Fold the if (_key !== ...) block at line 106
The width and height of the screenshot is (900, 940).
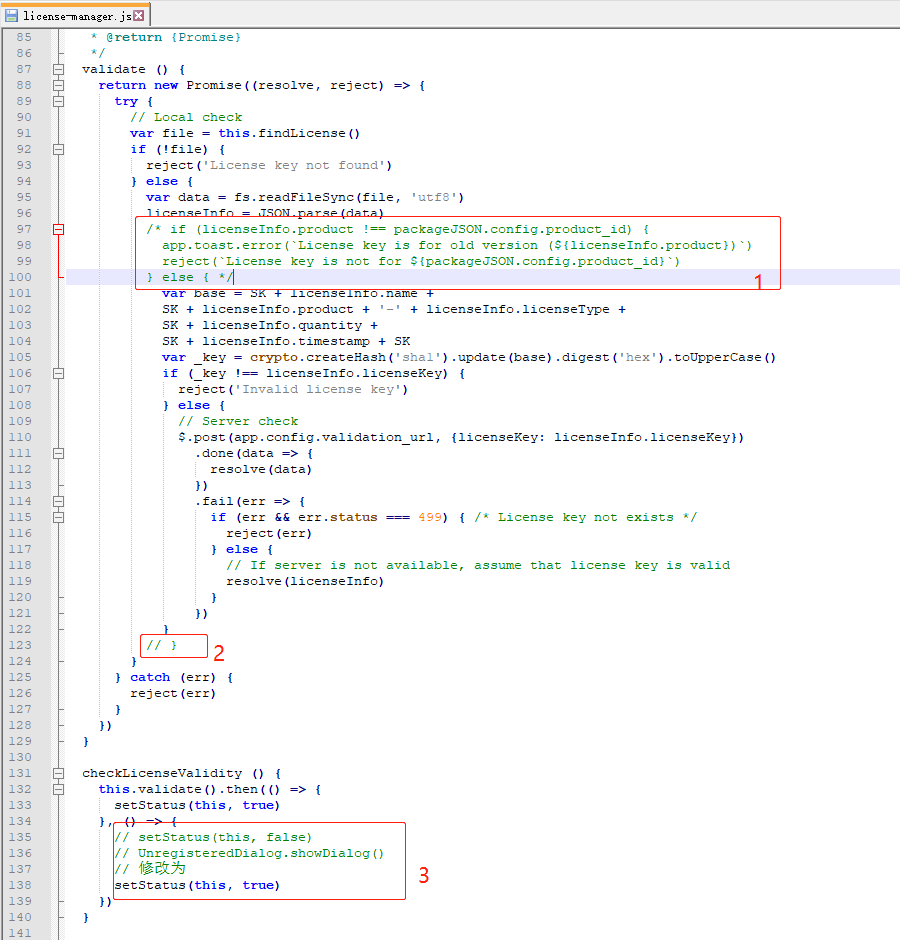(58, 373)
